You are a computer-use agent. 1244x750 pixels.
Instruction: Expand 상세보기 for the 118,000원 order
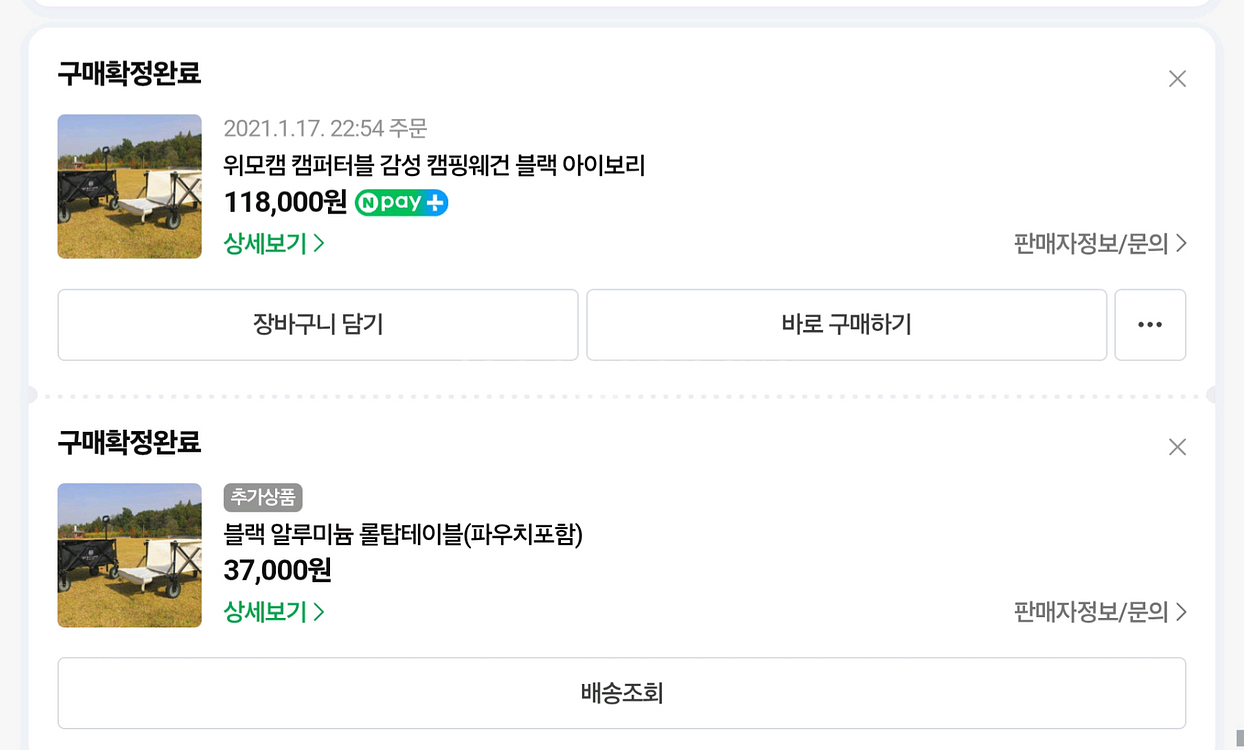click(x=274, y=243)
